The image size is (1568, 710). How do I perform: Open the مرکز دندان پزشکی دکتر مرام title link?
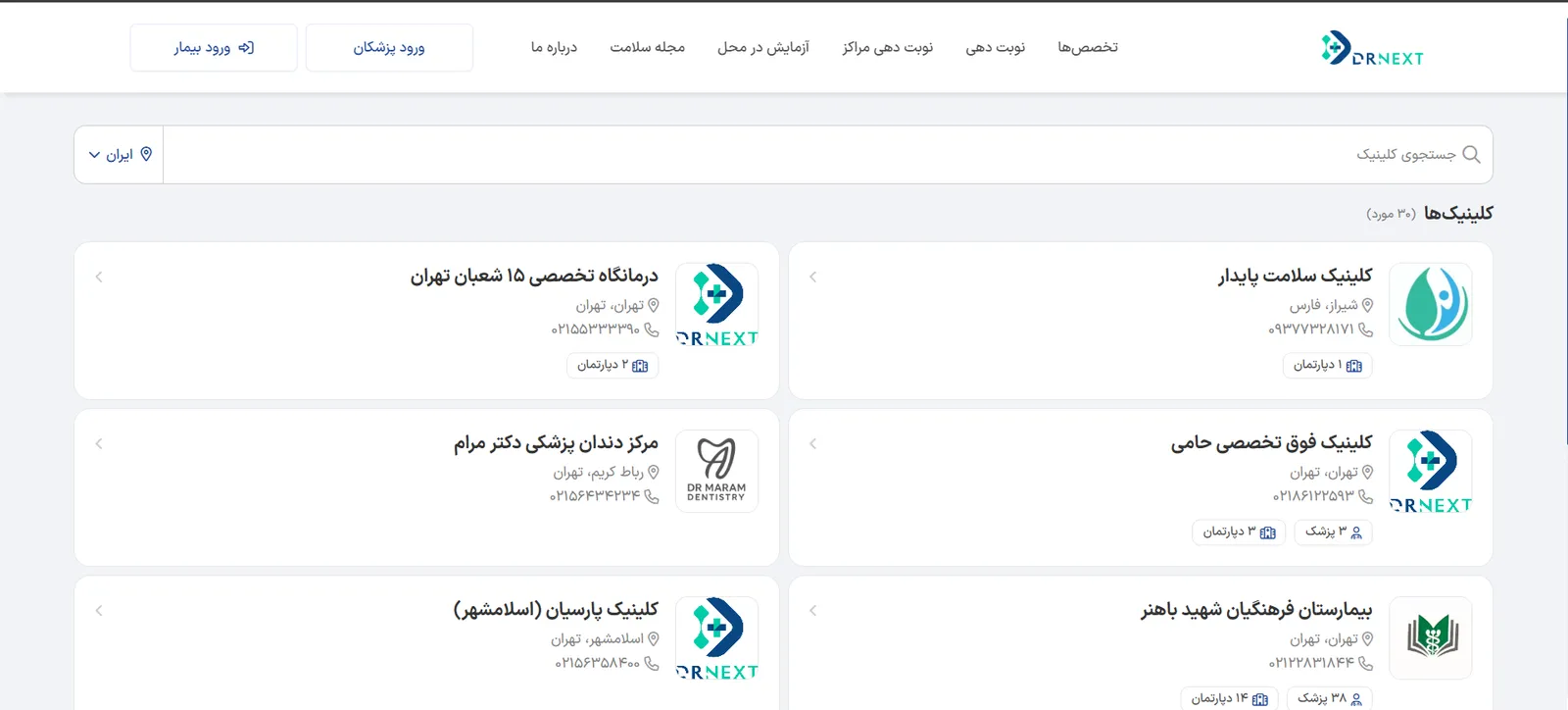556,442
